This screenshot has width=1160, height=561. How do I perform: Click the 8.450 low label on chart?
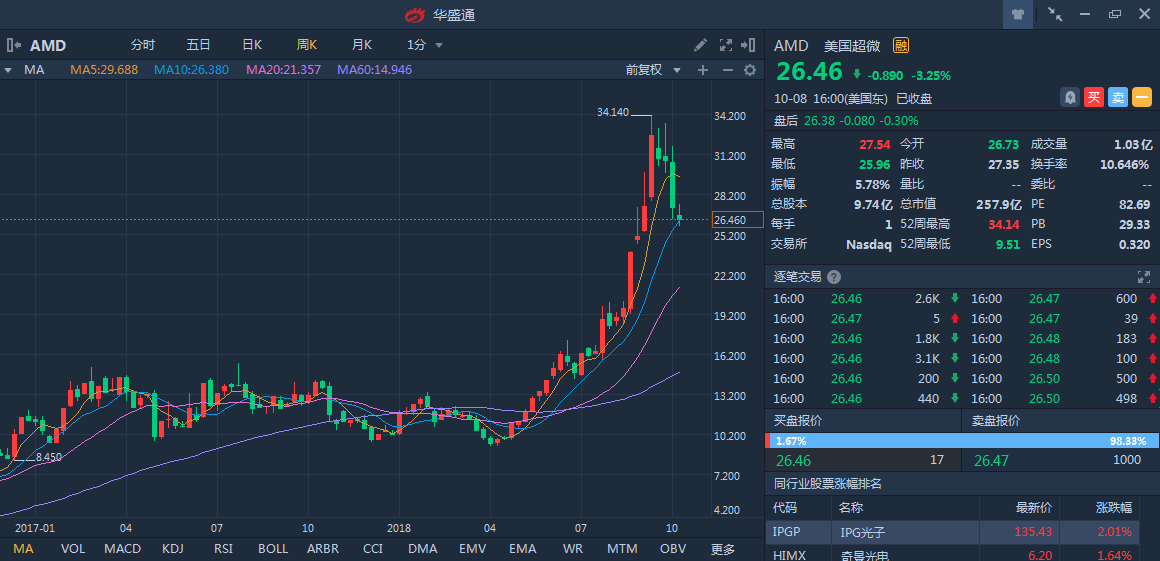(x=49, y=457)
